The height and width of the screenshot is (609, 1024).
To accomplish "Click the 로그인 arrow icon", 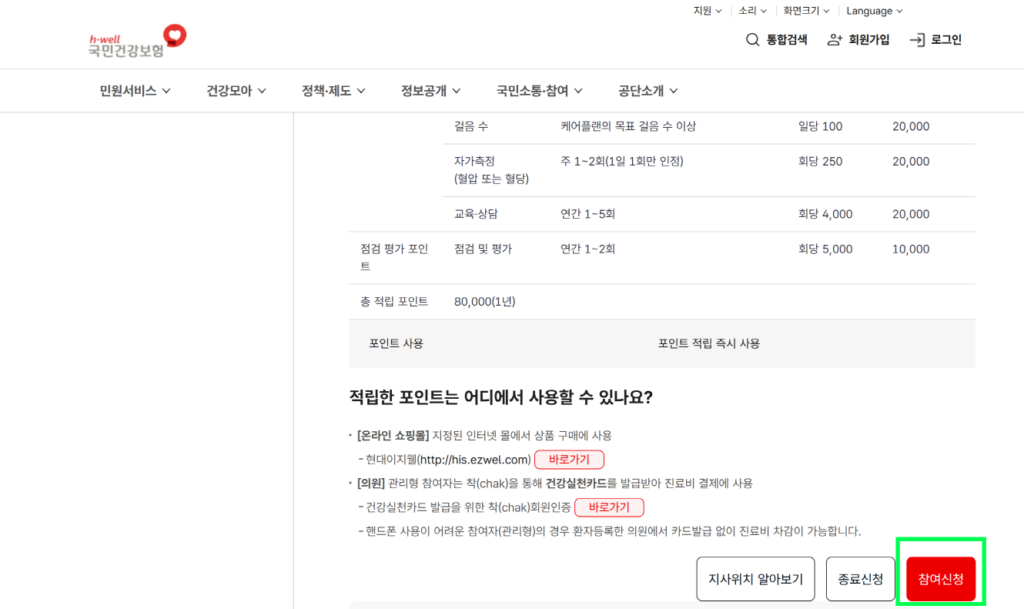I will pos(917,40).
